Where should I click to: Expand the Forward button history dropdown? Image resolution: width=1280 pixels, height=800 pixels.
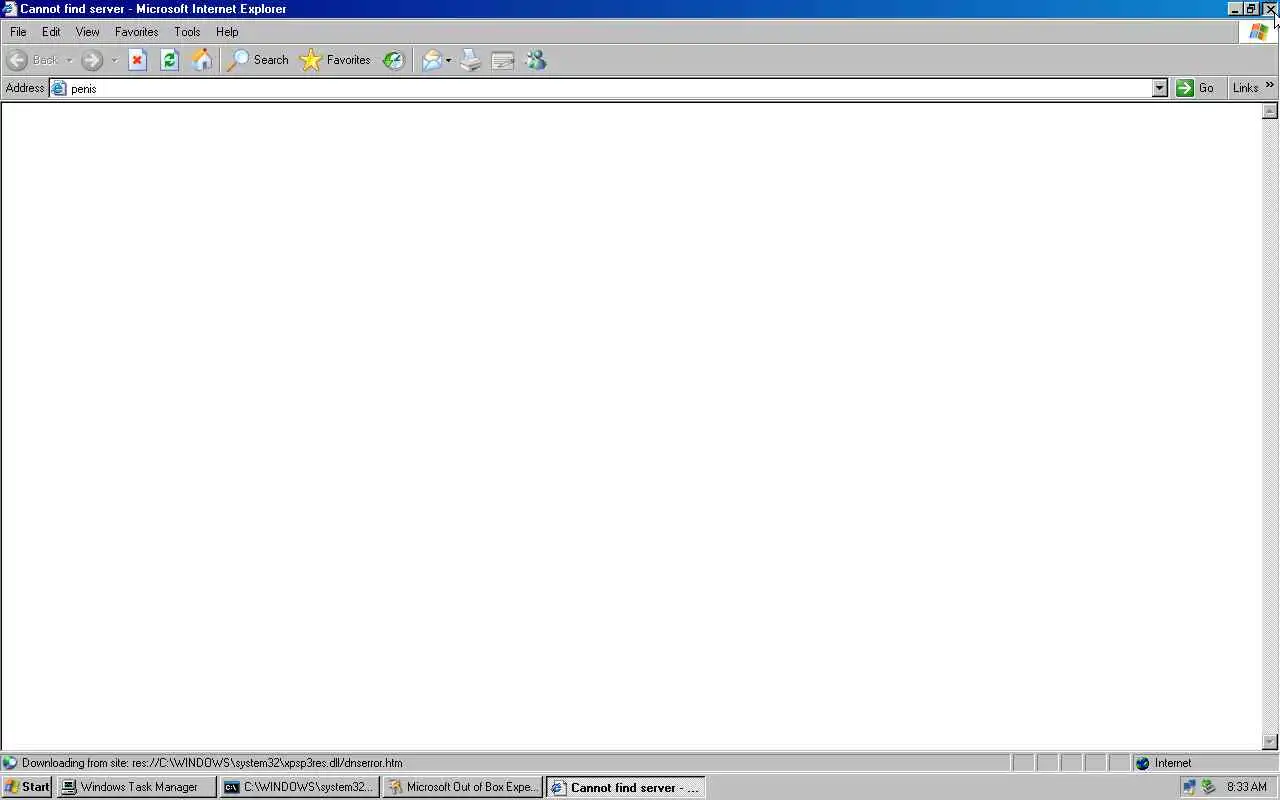114,60
